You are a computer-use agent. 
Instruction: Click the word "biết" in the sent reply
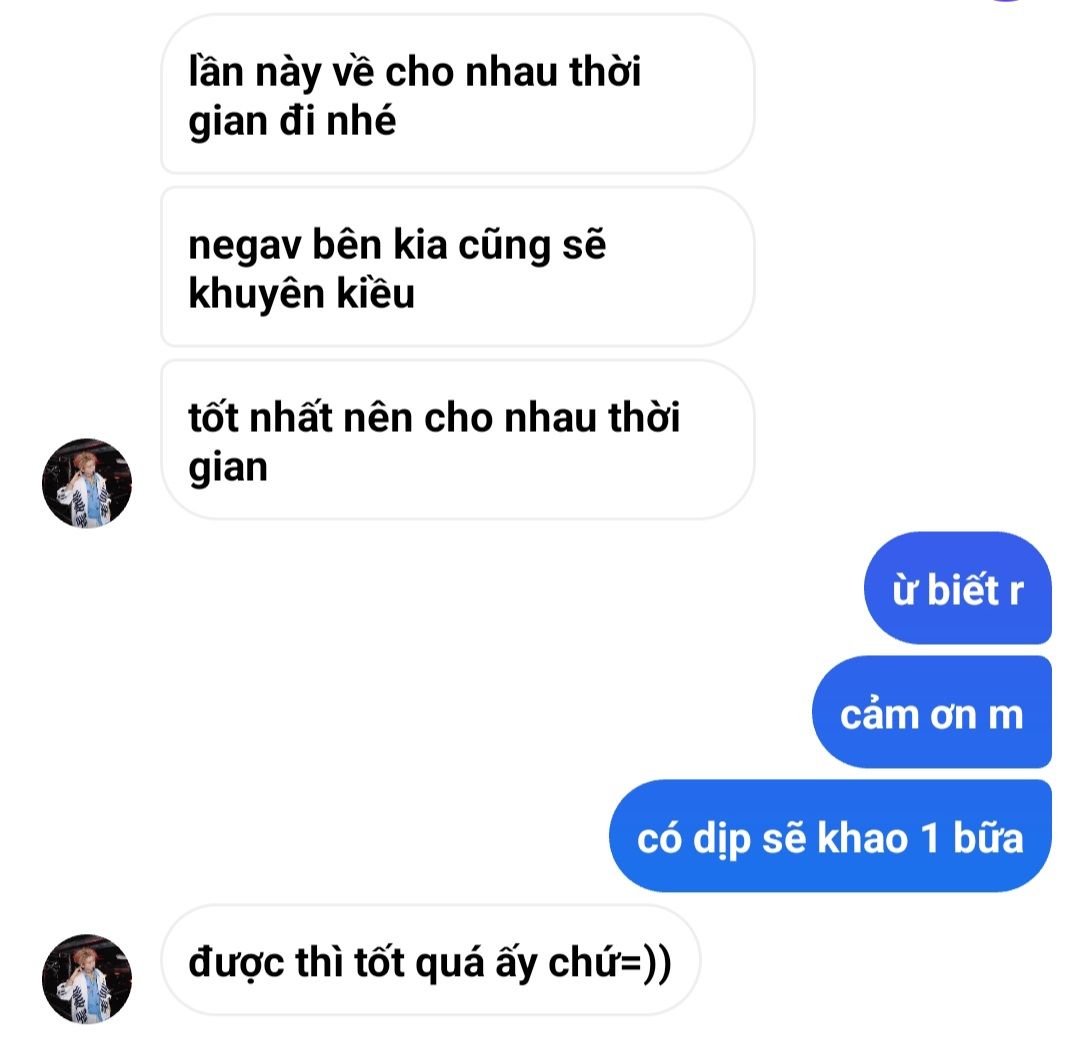click(x=963, y=590)
